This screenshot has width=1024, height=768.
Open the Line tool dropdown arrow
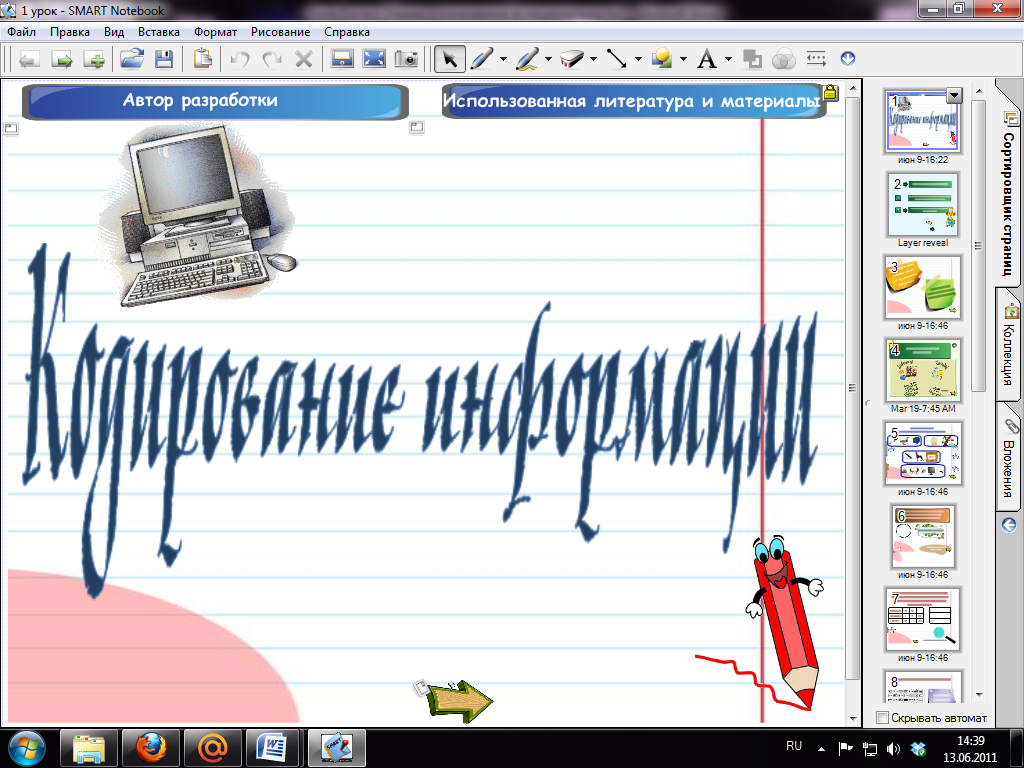coord(638,59)
